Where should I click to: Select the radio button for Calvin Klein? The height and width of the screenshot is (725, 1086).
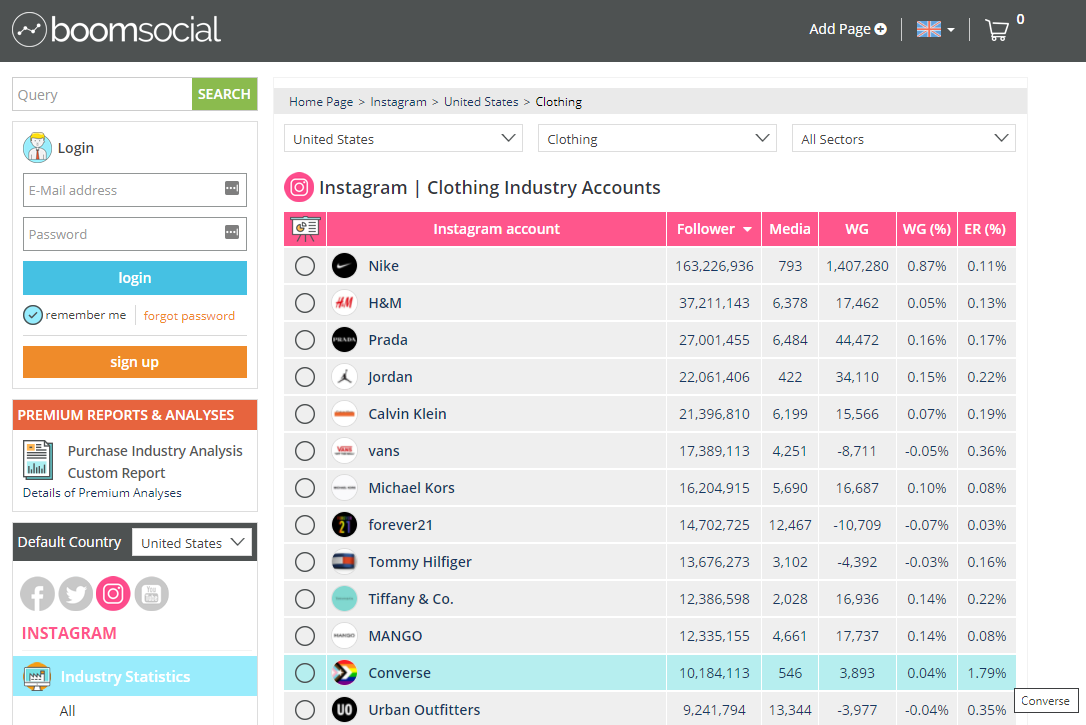coord(305,414)
